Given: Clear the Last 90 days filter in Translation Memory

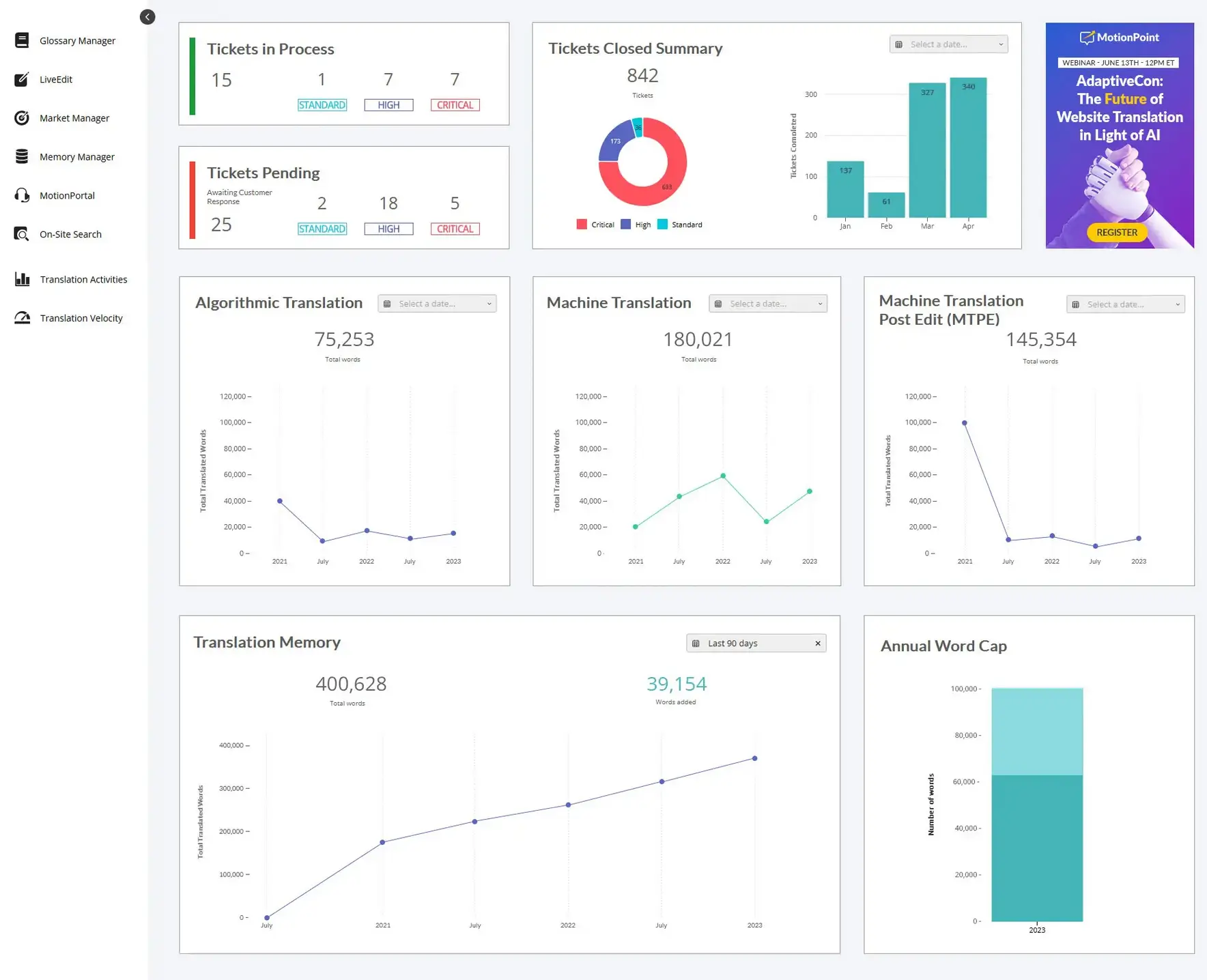Looking at the screenshot, I should (x=817, y=643).
